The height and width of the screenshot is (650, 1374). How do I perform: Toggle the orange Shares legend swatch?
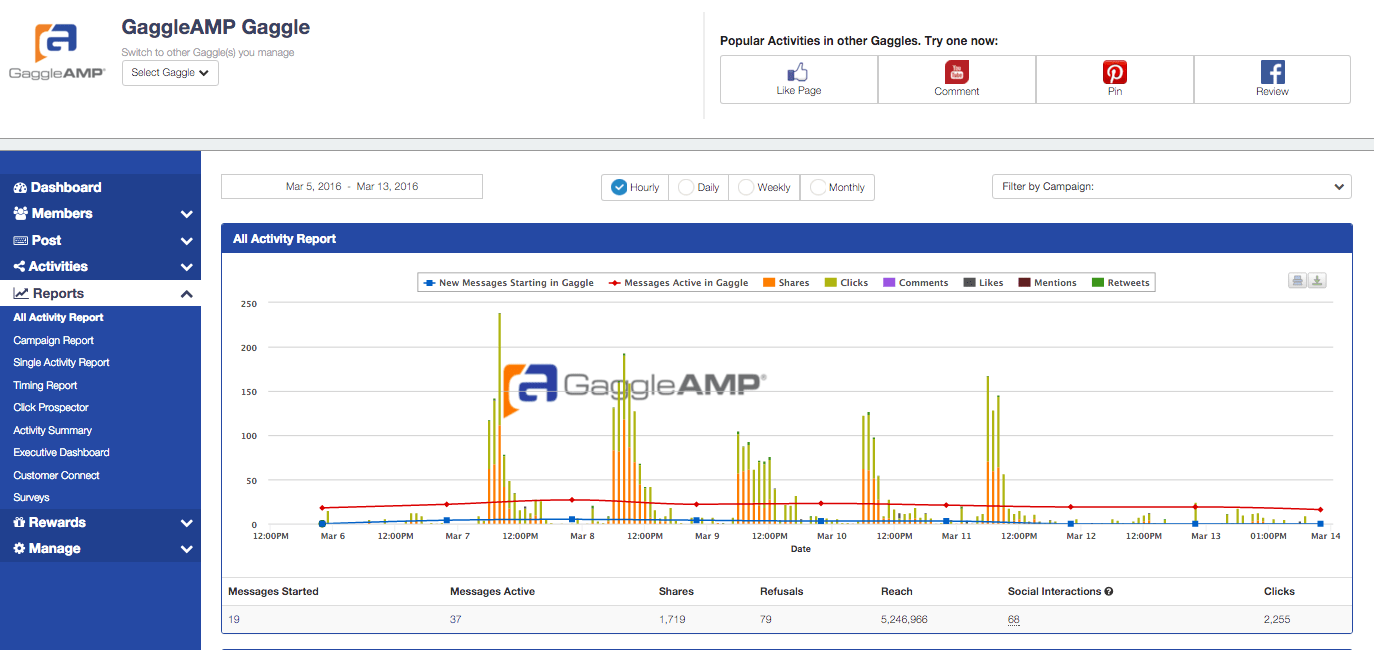pyautogui.click(x=769, y=283)
